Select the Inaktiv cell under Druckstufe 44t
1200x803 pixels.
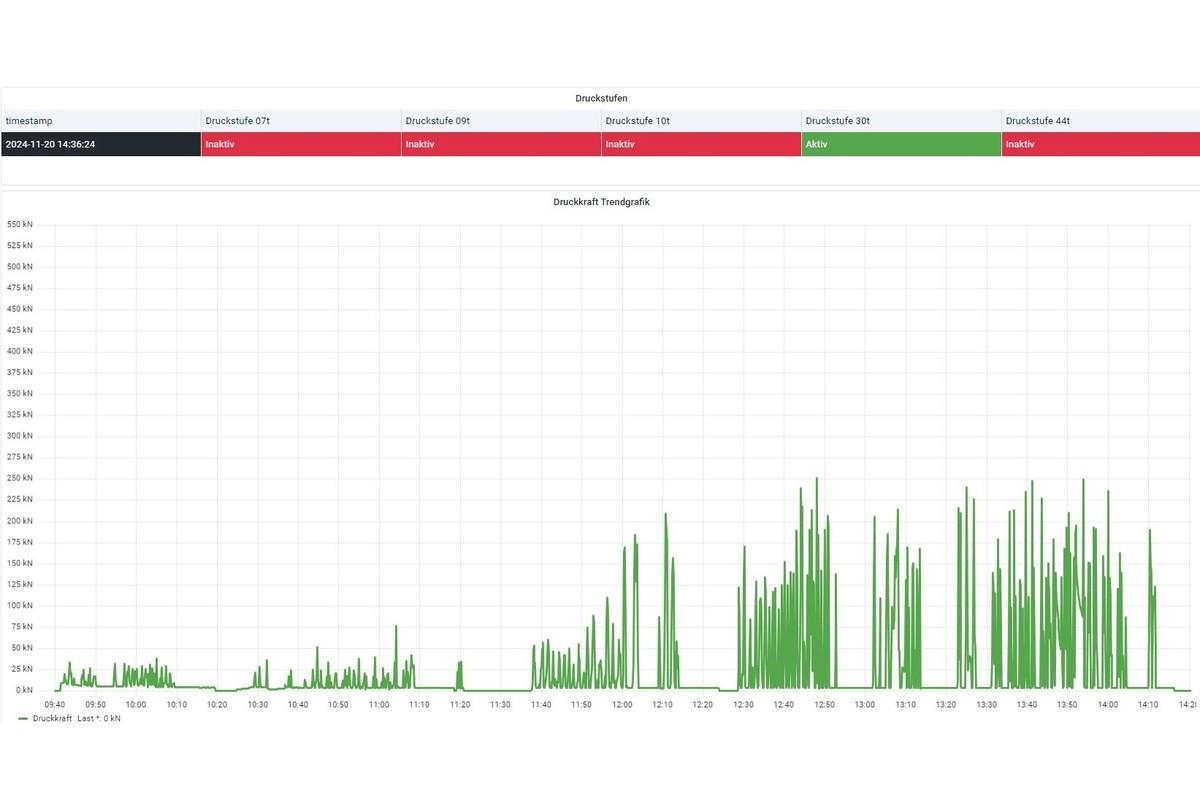[1100, 144]
